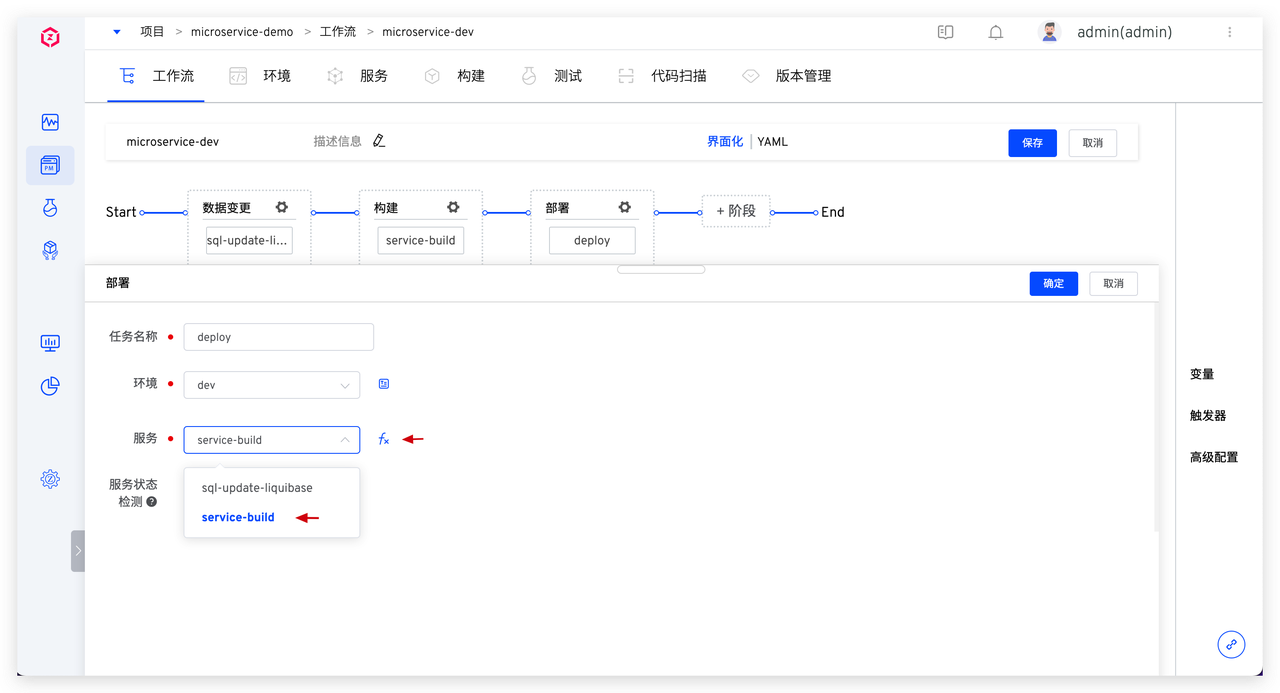Open the 触发器 side panel
This screenshot has width=1280, height=693.
[x=1208, y=416]
